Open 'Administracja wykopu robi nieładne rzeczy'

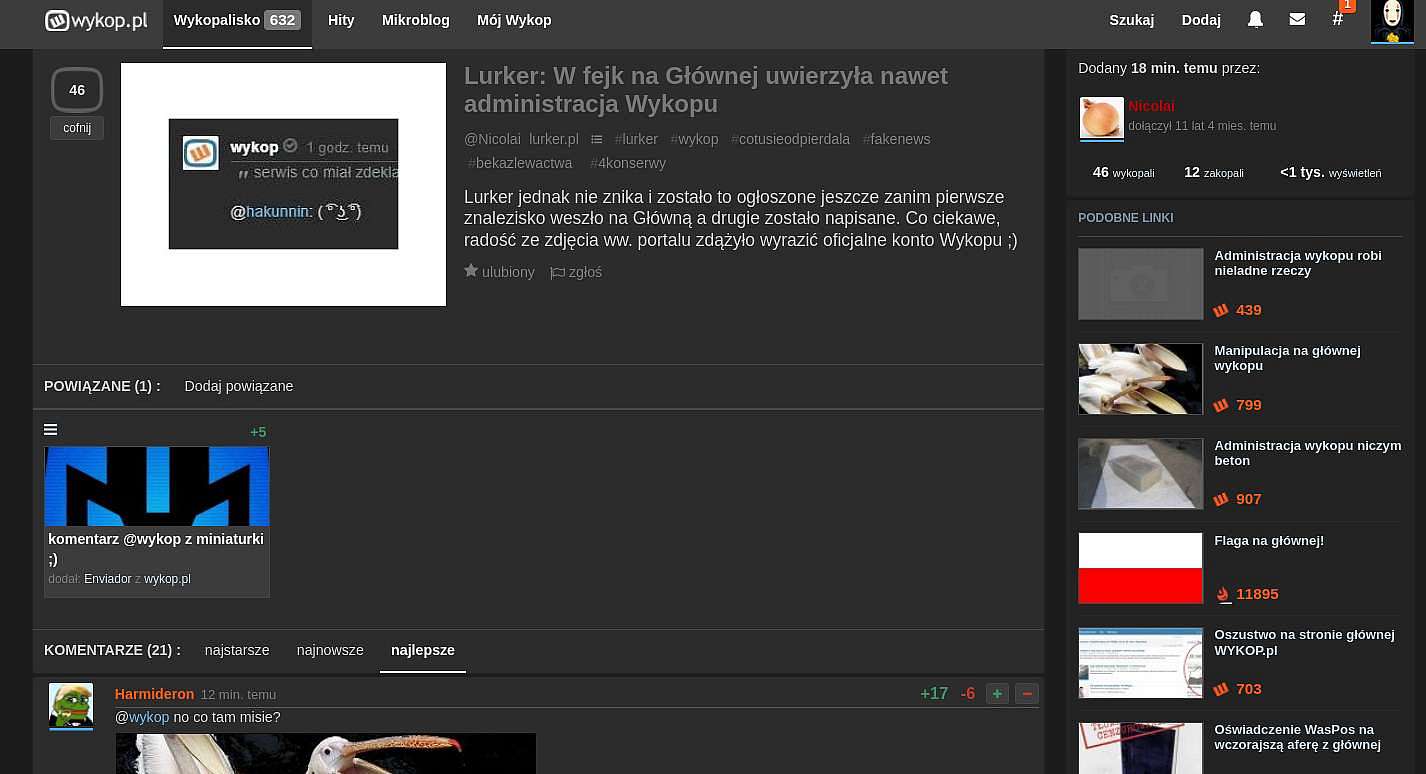tap(1297, 263)
